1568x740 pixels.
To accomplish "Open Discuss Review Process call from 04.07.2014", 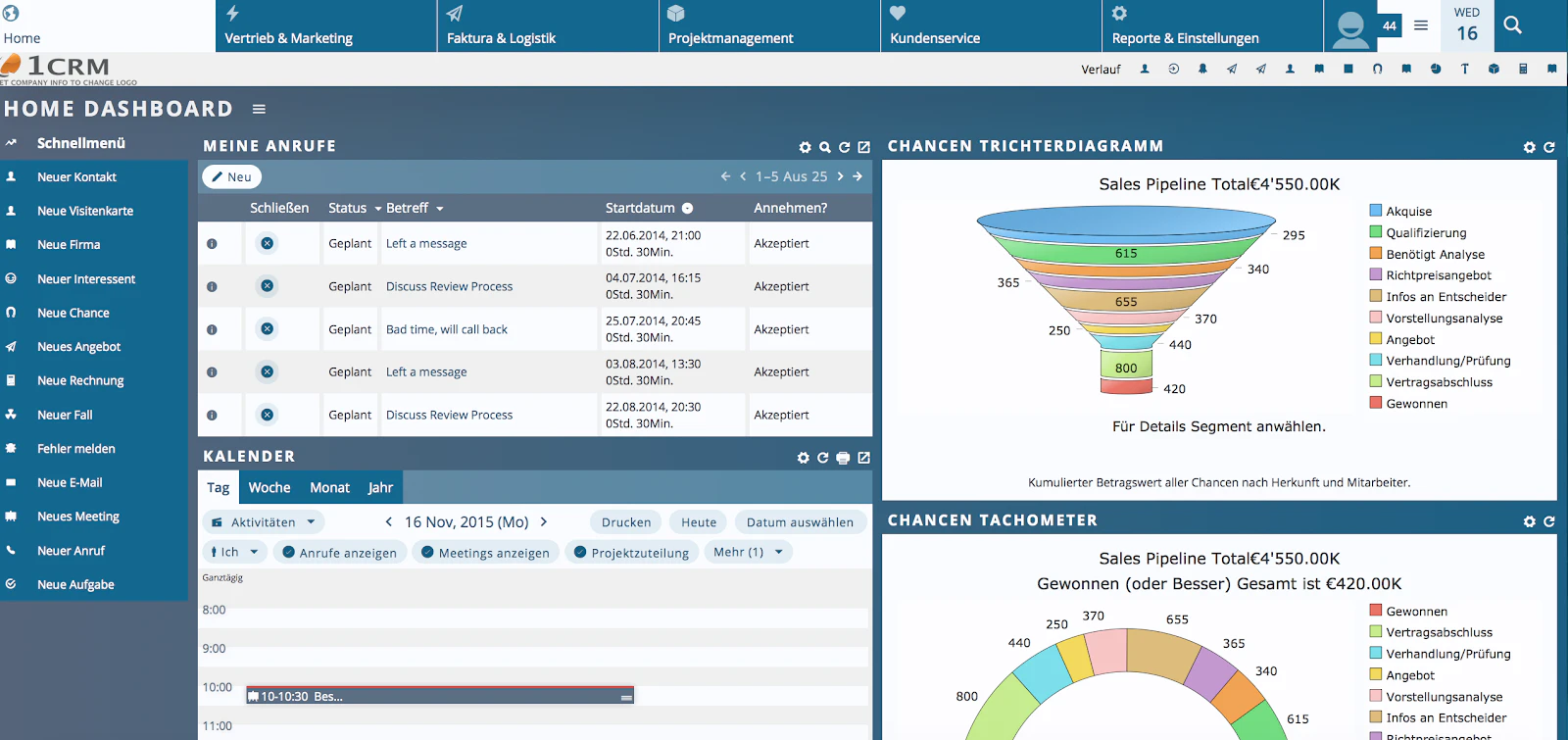I will [449, 286].
